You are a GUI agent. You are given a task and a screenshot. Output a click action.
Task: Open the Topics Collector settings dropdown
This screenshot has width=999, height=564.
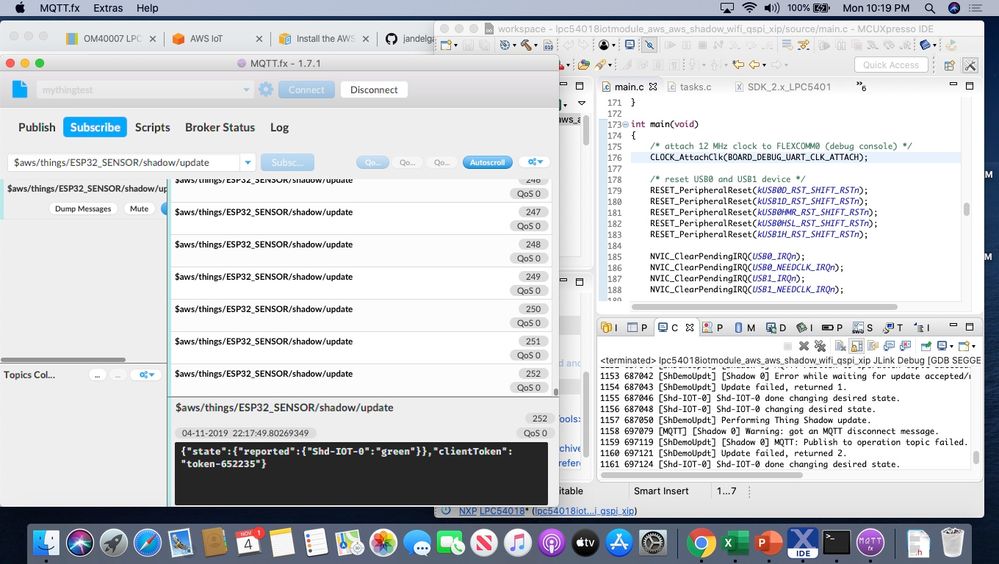tap(147, 375)
